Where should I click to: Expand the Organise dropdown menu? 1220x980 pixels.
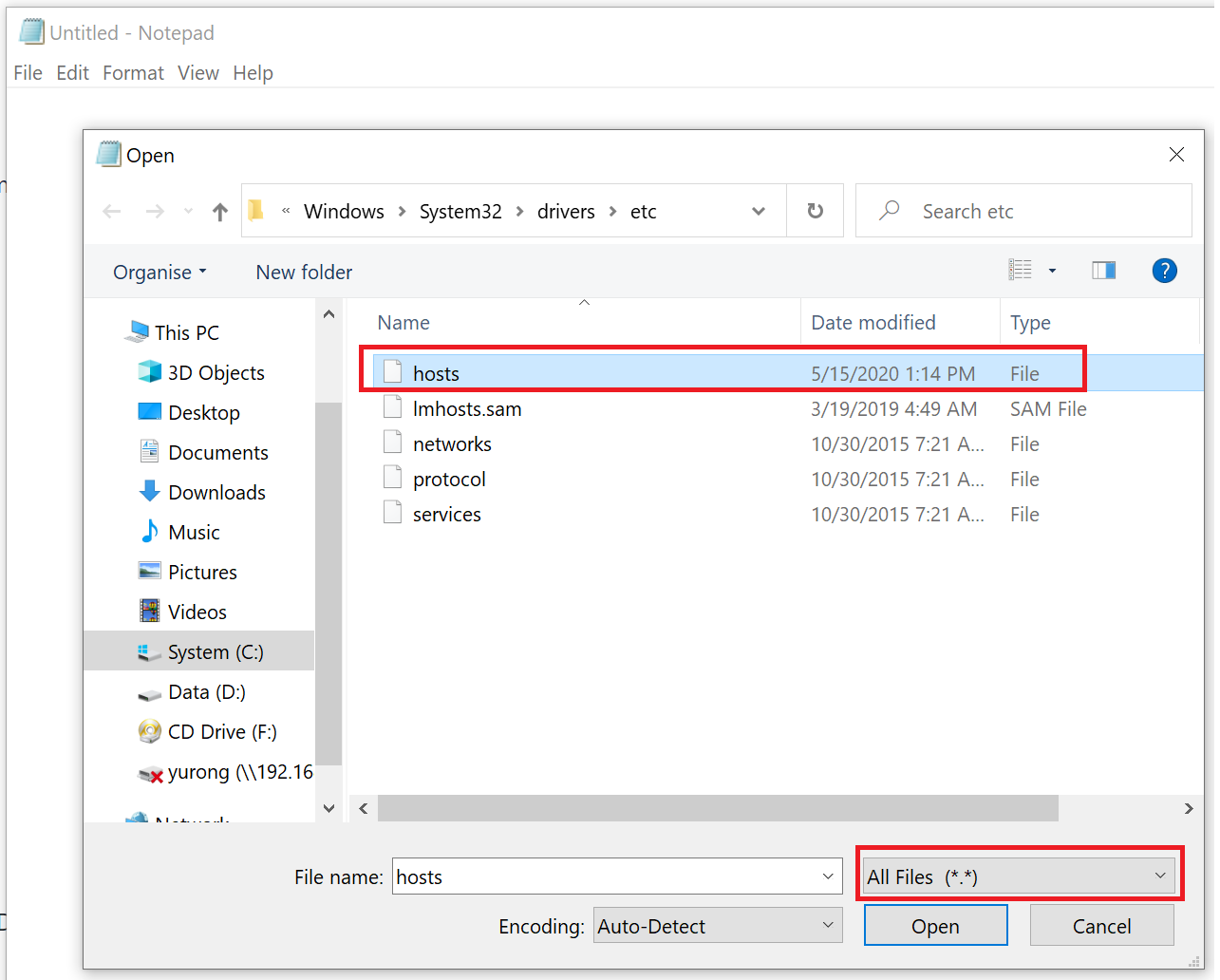coord(160,273)
